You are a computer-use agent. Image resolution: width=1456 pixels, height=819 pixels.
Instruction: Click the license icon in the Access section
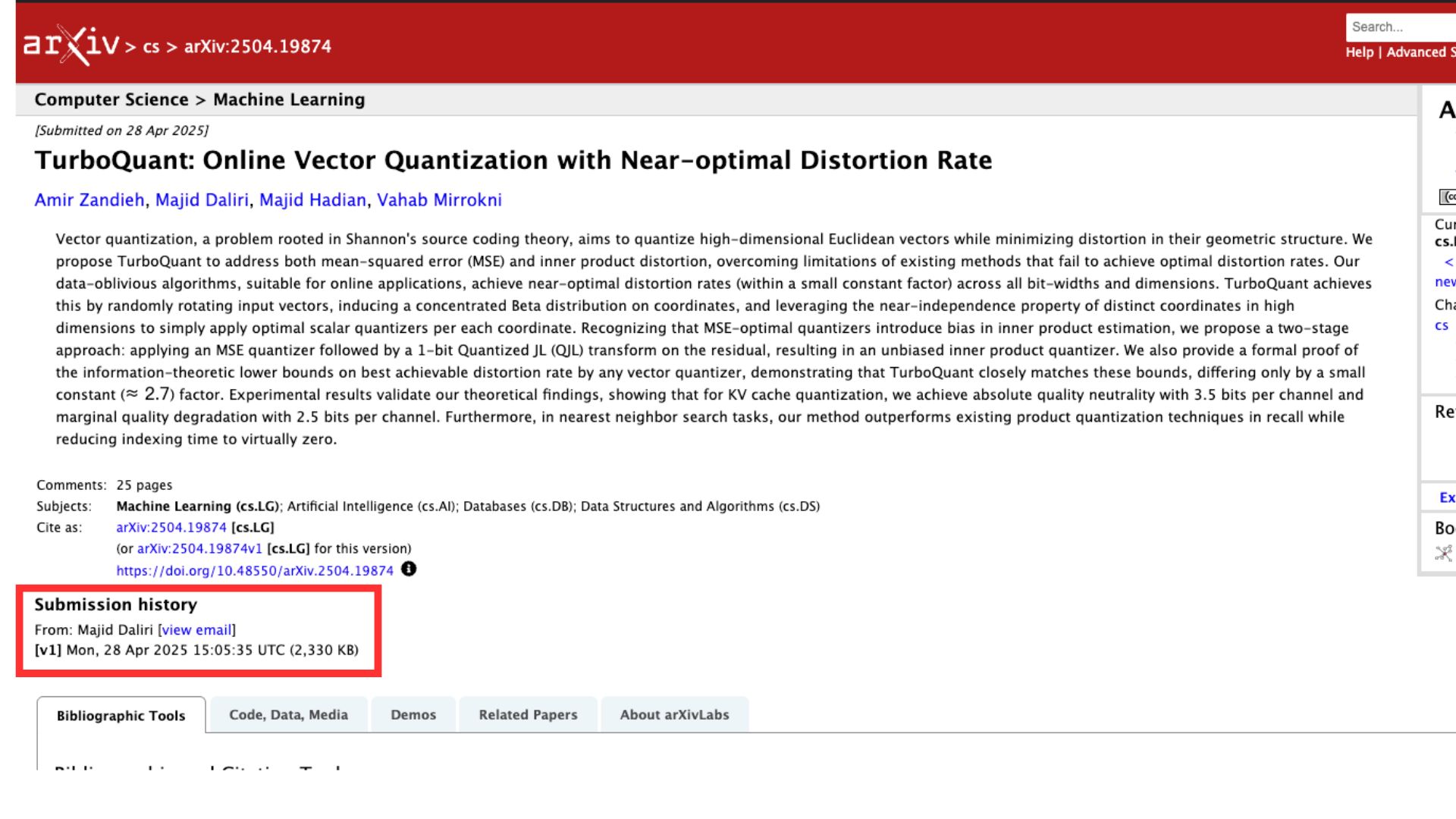[1447, 197]
